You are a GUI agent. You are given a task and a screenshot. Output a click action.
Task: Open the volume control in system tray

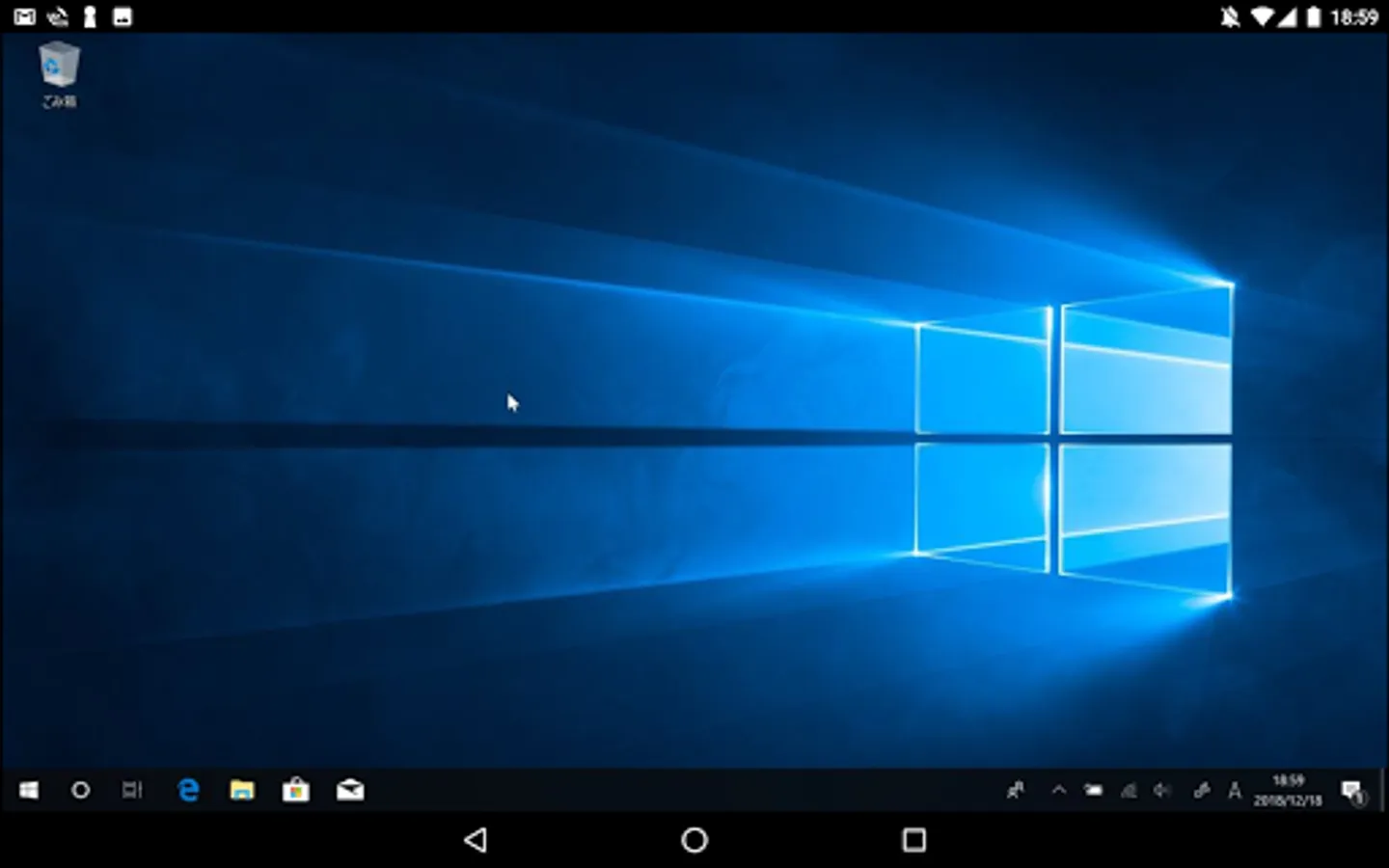click(1163, 791)
